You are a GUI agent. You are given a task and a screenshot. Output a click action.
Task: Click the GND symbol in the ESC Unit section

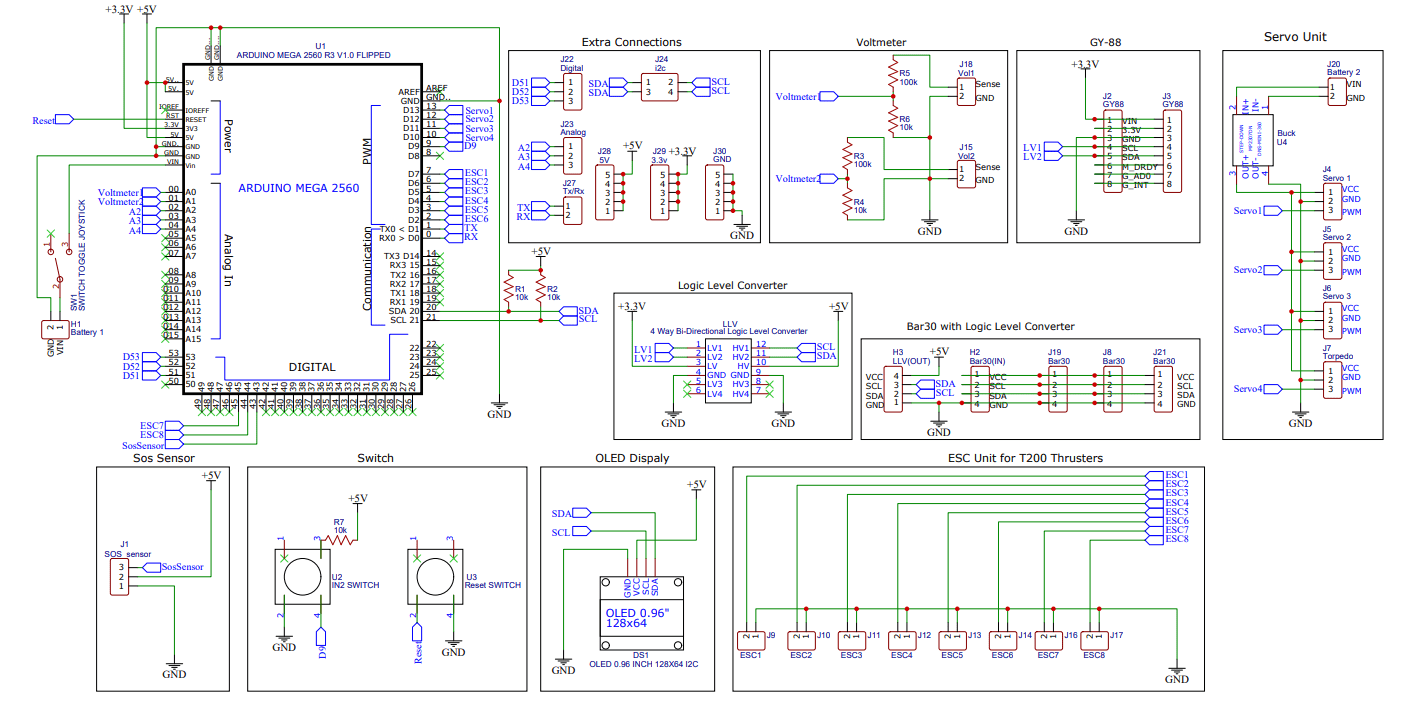pos(1177,674)
